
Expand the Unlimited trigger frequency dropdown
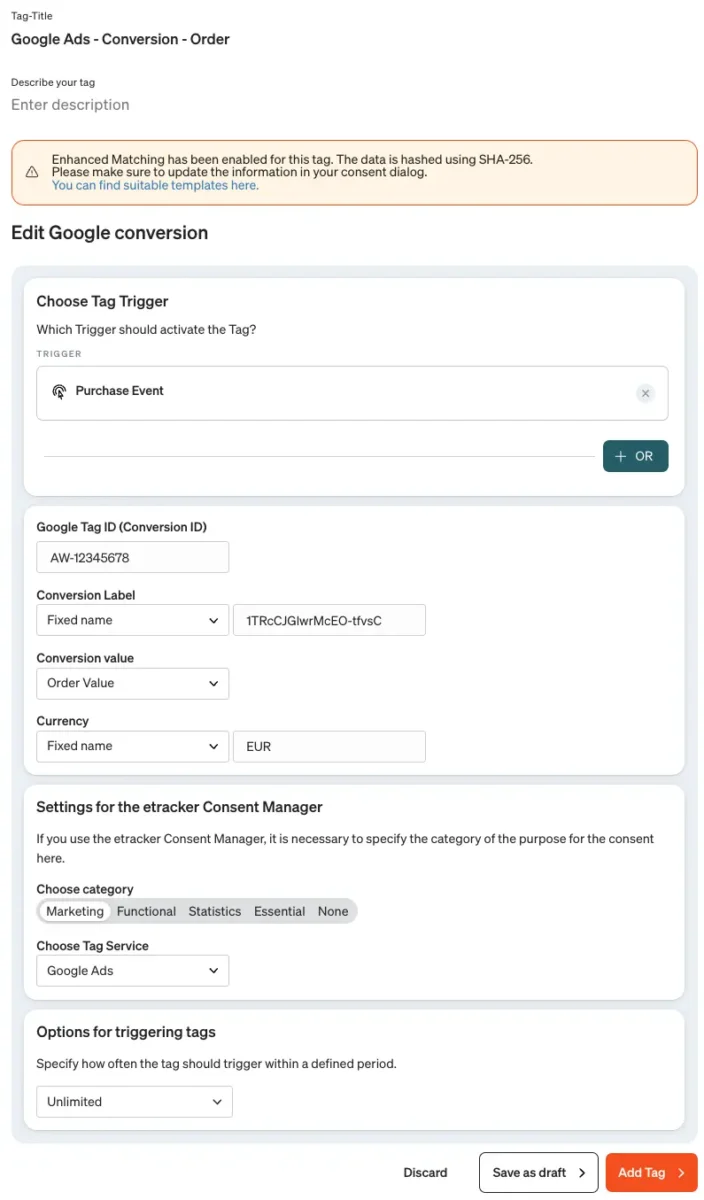tap(135, 1102)
